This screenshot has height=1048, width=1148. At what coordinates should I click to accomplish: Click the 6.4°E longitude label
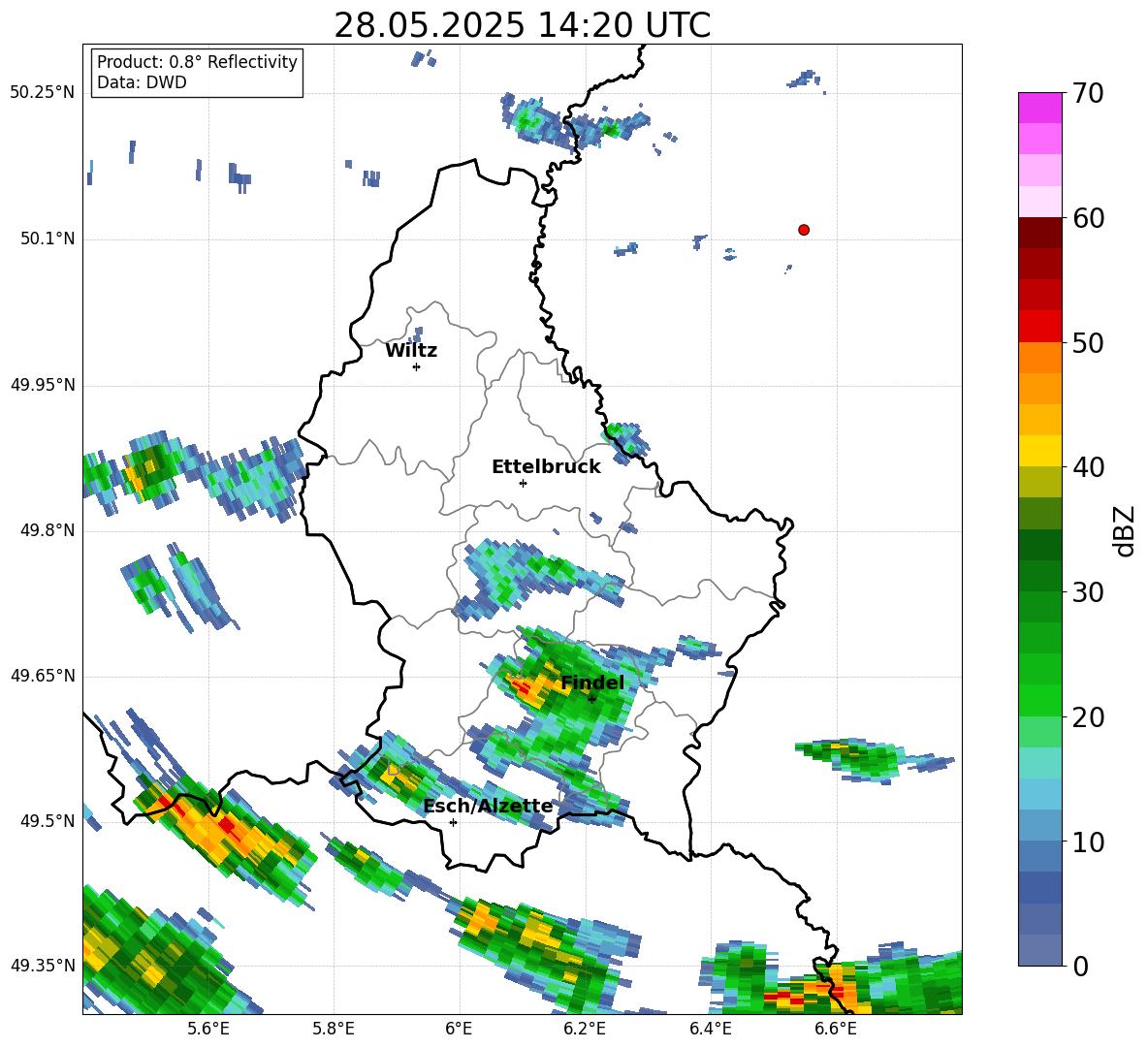(x=710, y=1029)
